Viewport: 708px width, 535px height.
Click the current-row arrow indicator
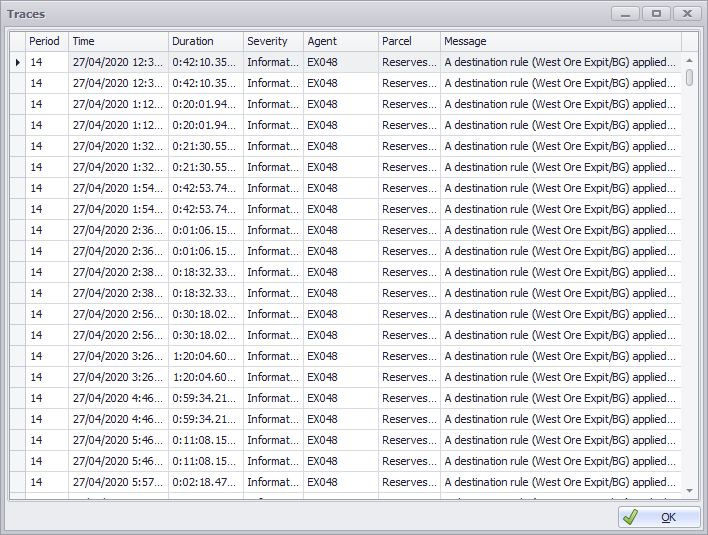coord(18,62)
